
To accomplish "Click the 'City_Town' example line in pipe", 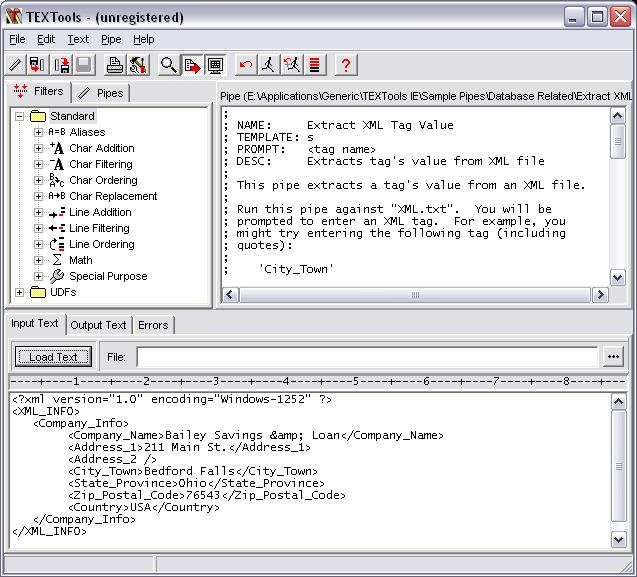I will pyautogui.click(x=296, y=269).
